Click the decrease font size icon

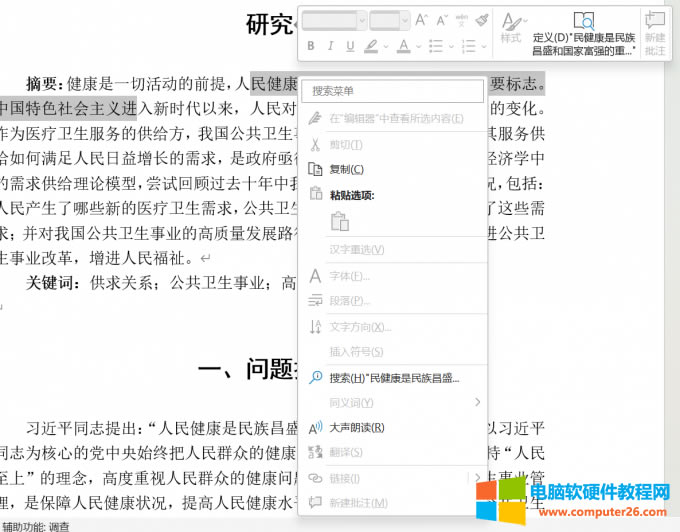(x=441, y=20)
